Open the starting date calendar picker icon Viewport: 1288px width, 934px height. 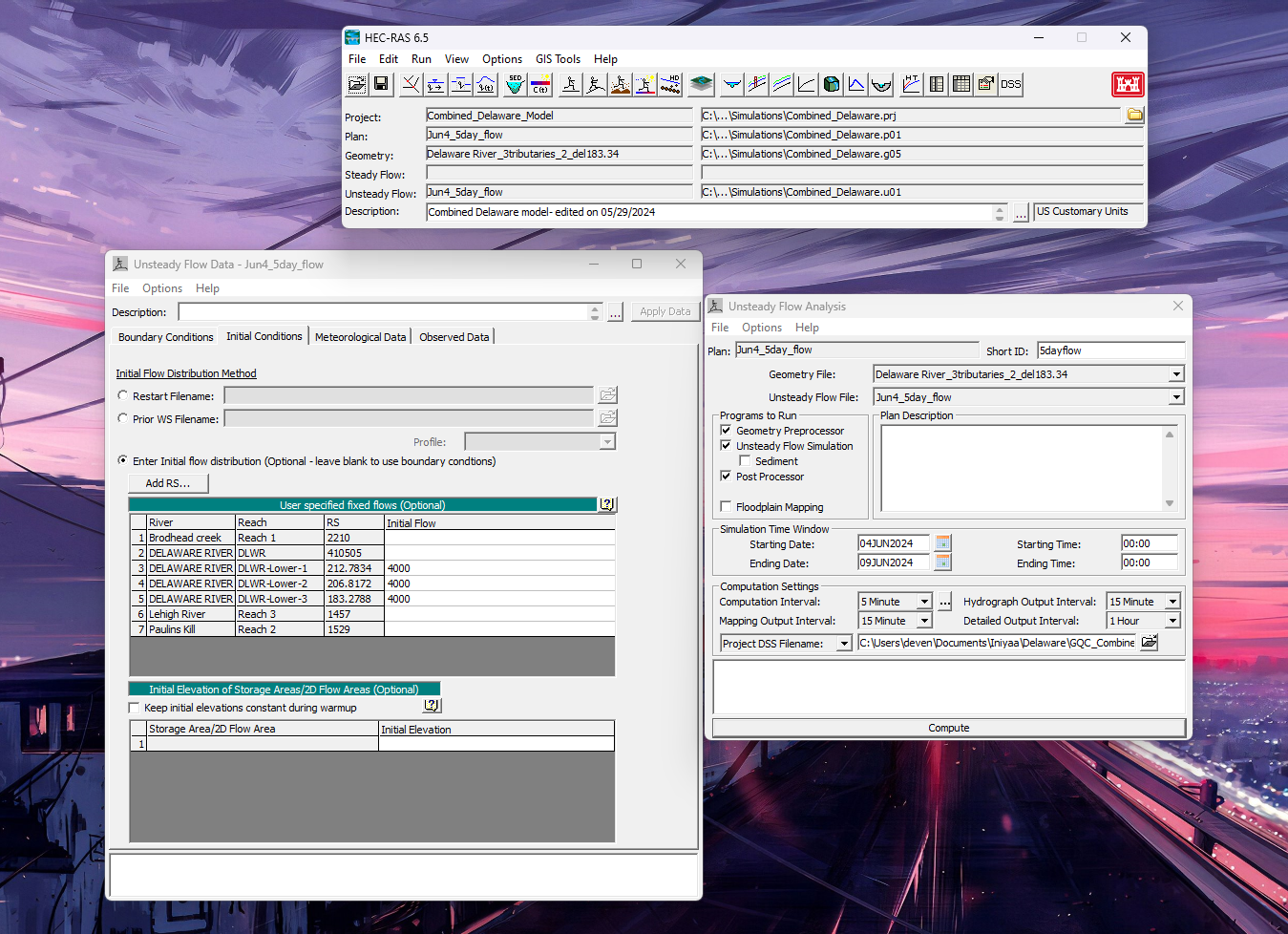pyautogui.click(x=943, y=543)
